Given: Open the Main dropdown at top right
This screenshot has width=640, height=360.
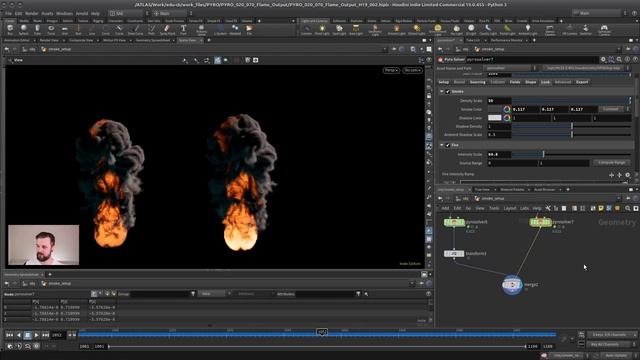Looking at the screenshot, I should tap(599, 13).
